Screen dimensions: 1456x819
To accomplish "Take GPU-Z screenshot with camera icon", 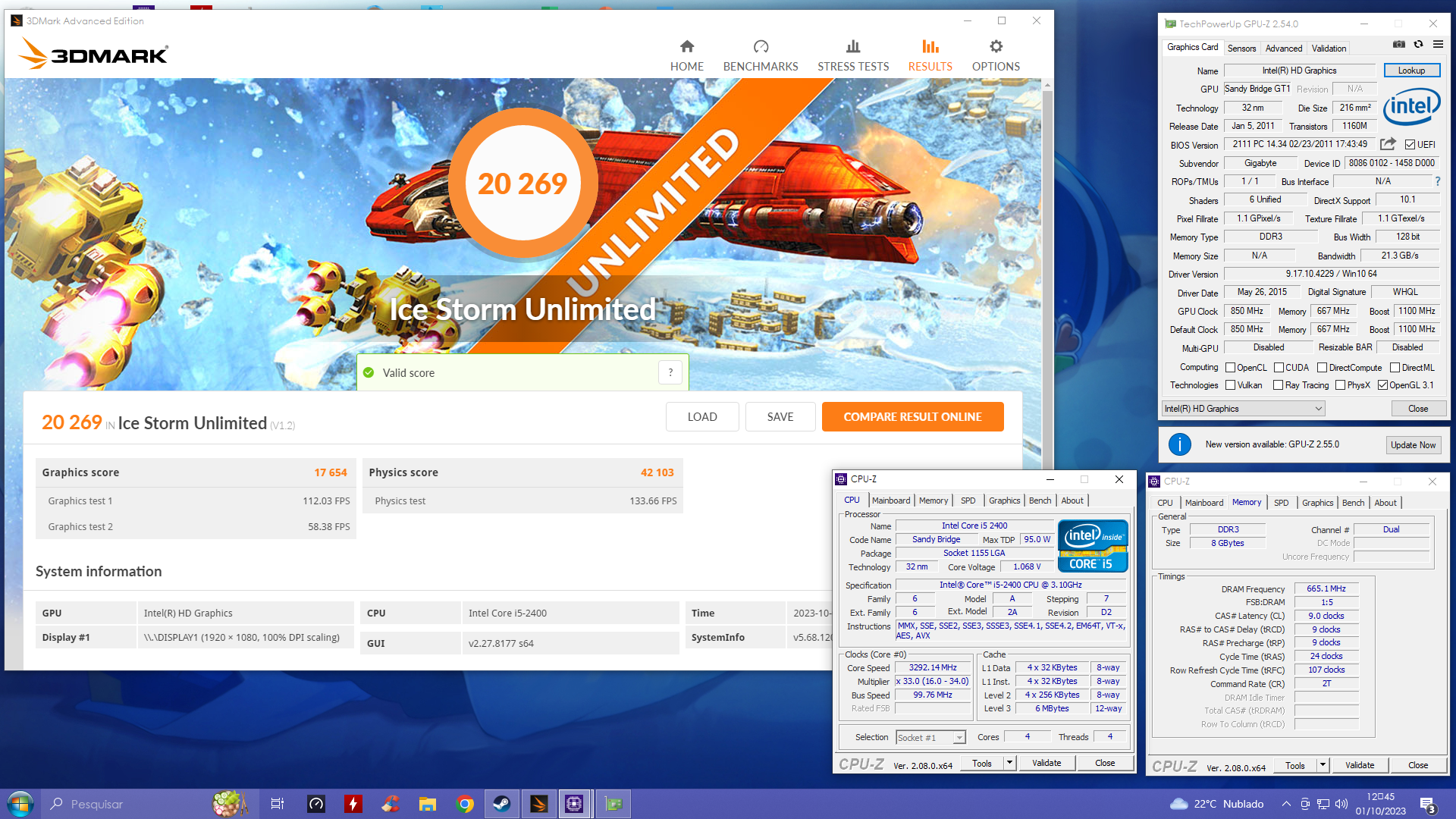I will (x=1398, y=45).
